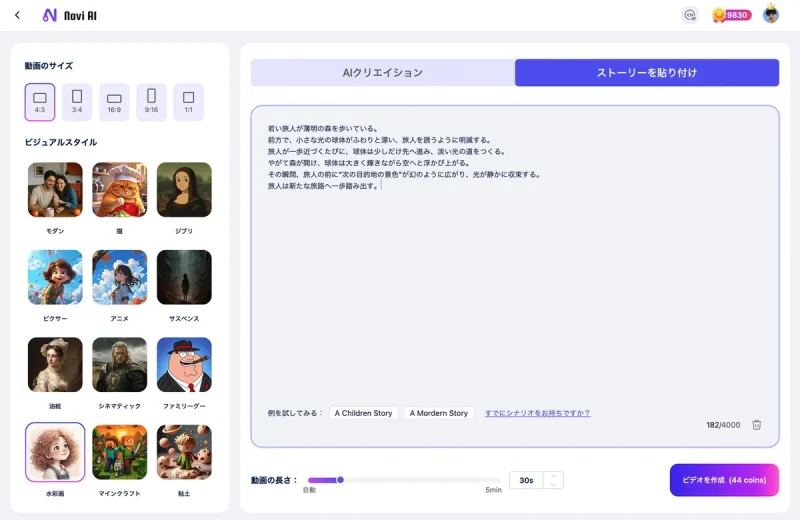
Task: Select the ジブリ visual style thumbnail
Action: coord(184,190)
